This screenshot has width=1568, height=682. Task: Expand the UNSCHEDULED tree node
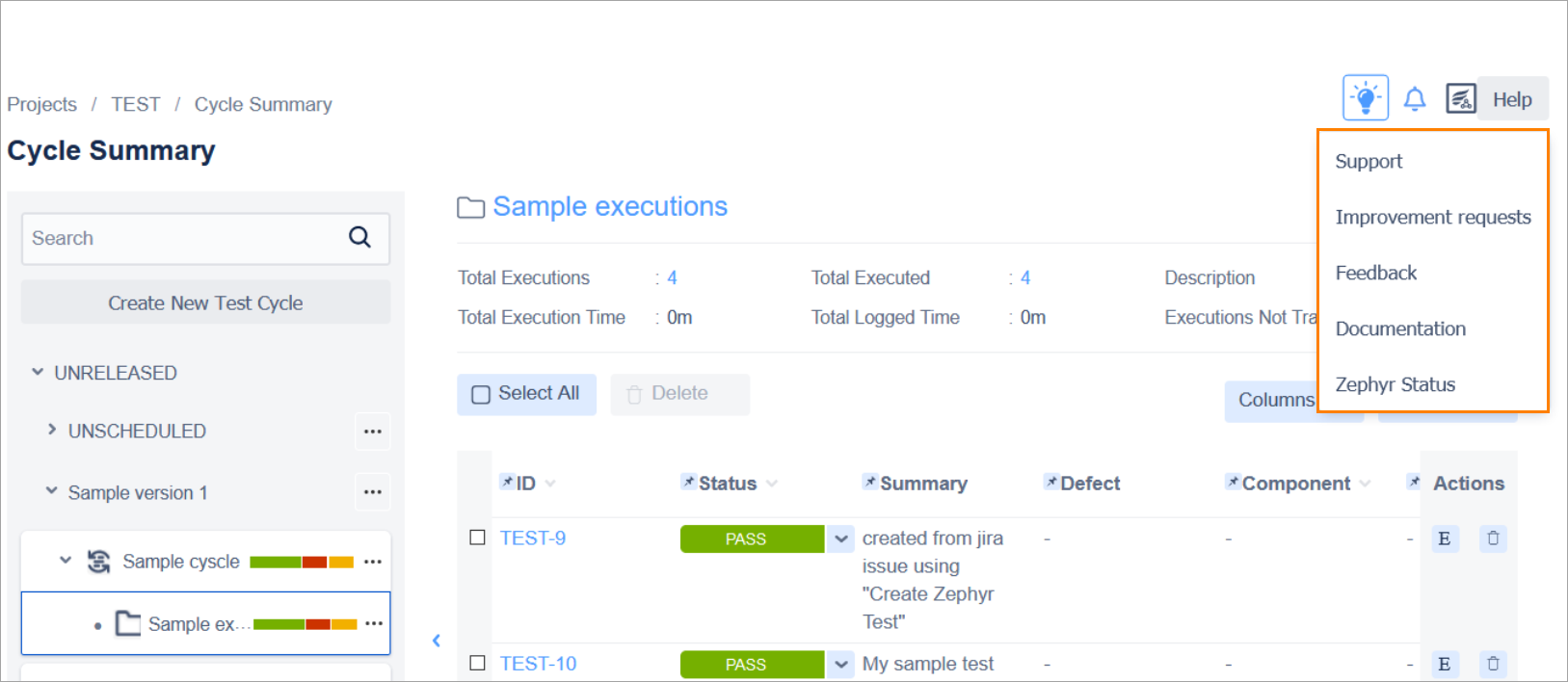click(52, 430)
